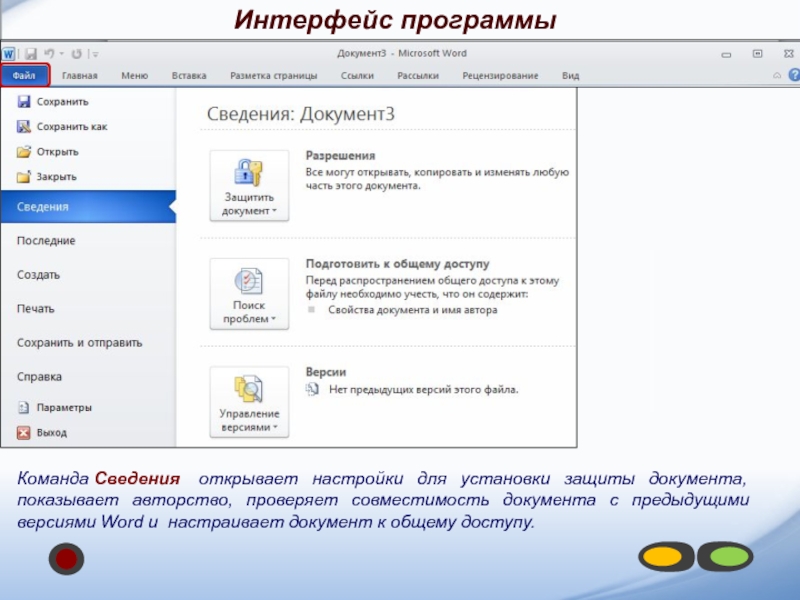Select the Рецензирование ribbon tab
This screenshot has height=600, width=800.
(x=500, y=75)
